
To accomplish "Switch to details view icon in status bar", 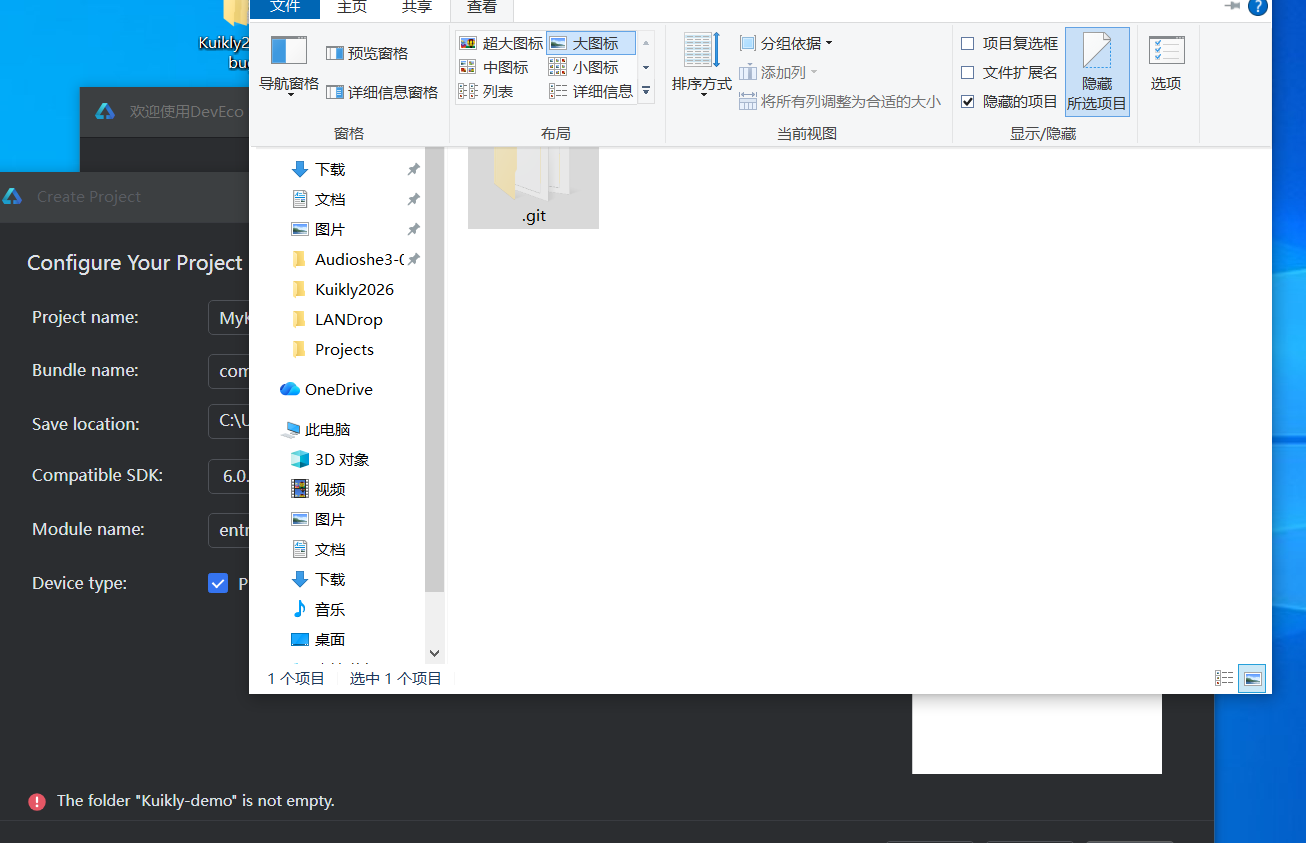I will [1224, 678].
